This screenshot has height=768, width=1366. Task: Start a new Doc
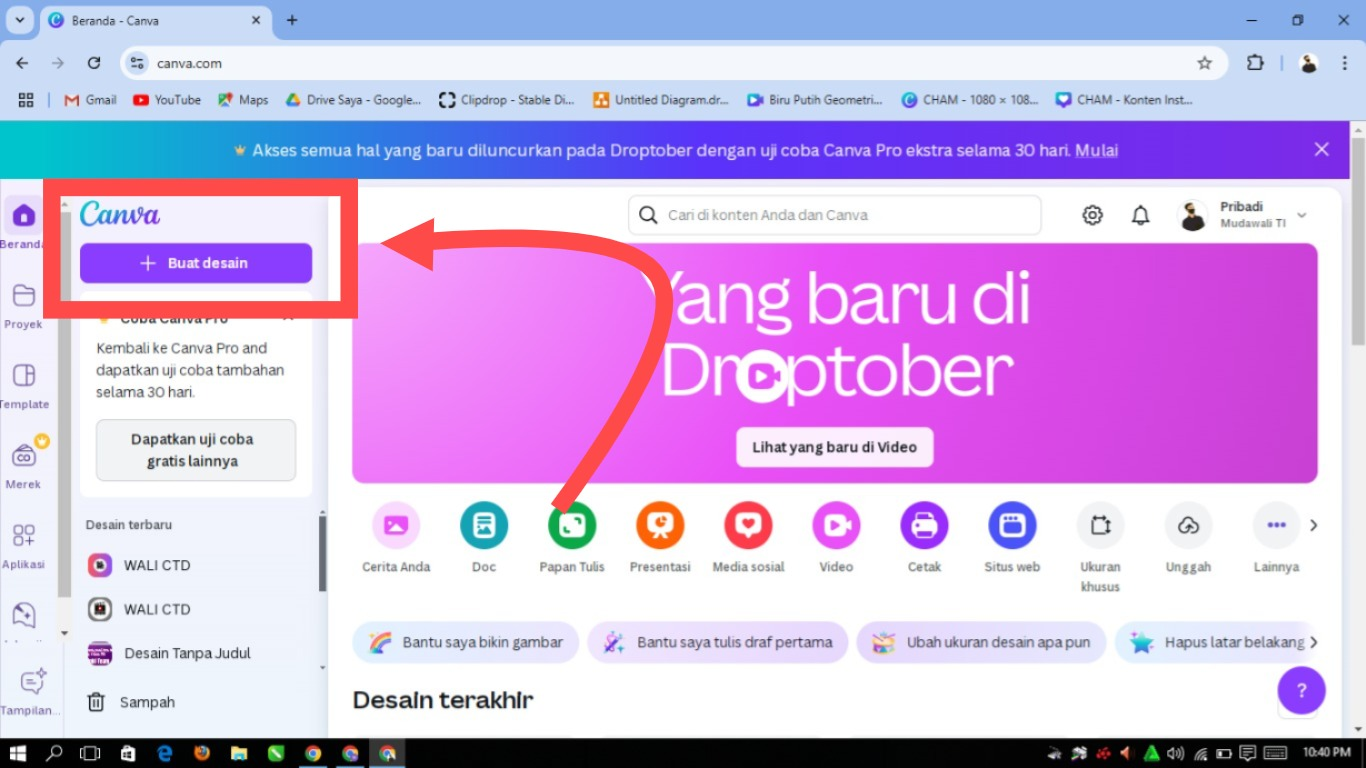point(484,538)
